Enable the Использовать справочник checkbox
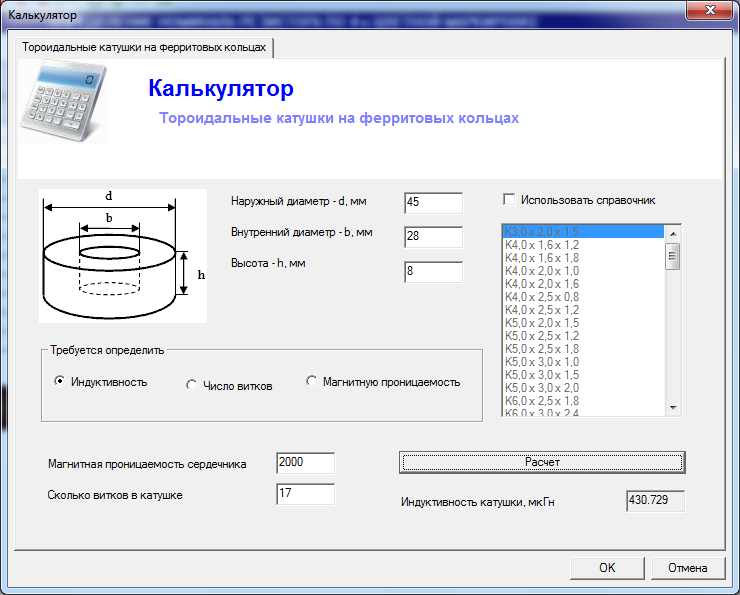Viewport: 740px width, 595px height. [x=509, y=200]
